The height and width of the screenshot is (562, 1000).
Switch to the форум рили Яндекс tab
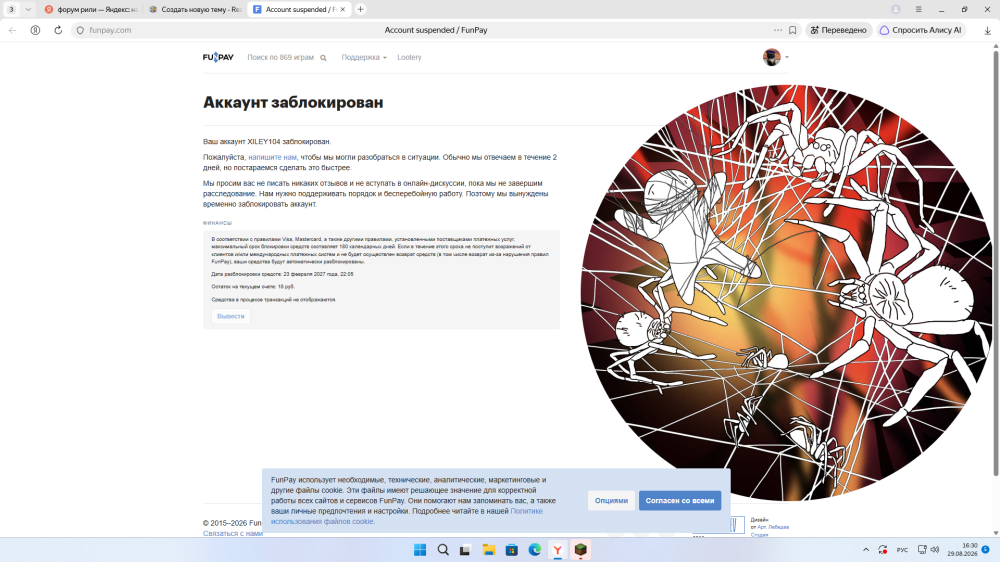click(x=91, y=10)
